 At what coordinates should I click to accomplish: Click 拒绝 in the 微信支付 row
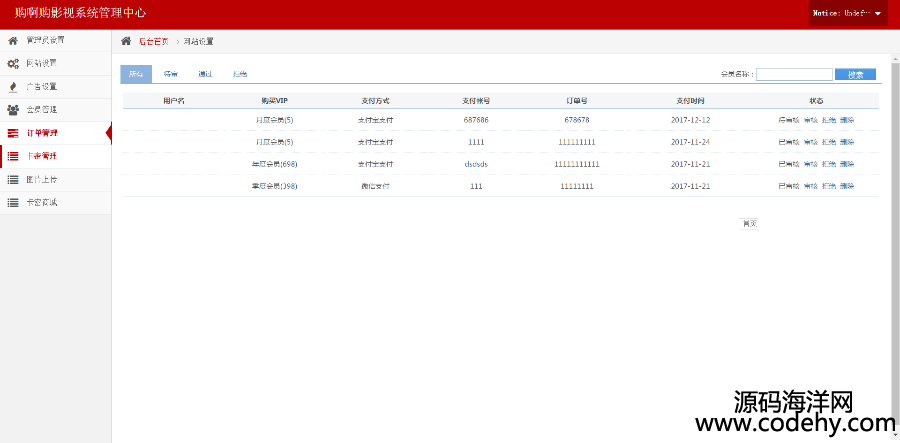pos(828,186)
